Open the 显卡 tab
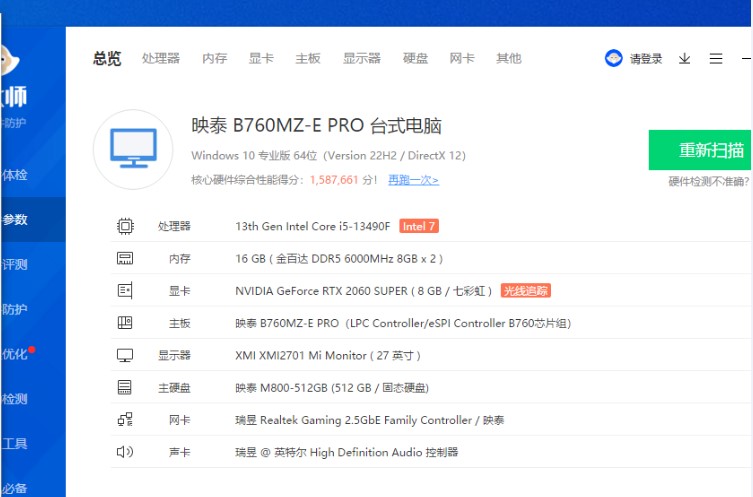Viewport: 753px width, 497px height. (x=261, y=59)
